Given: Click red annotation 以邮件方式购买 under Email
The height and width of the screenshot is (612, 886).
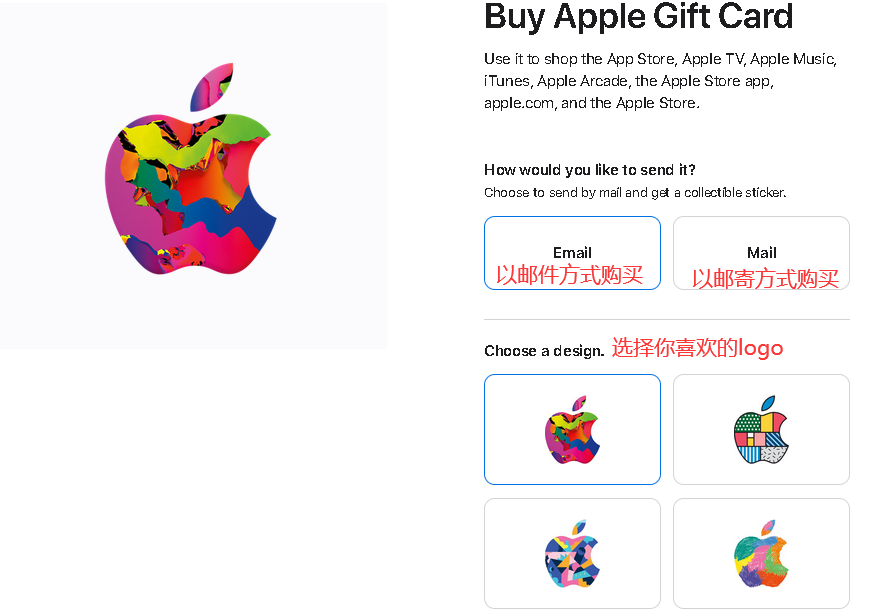Looking at the screenshot, I should (570, 275).
